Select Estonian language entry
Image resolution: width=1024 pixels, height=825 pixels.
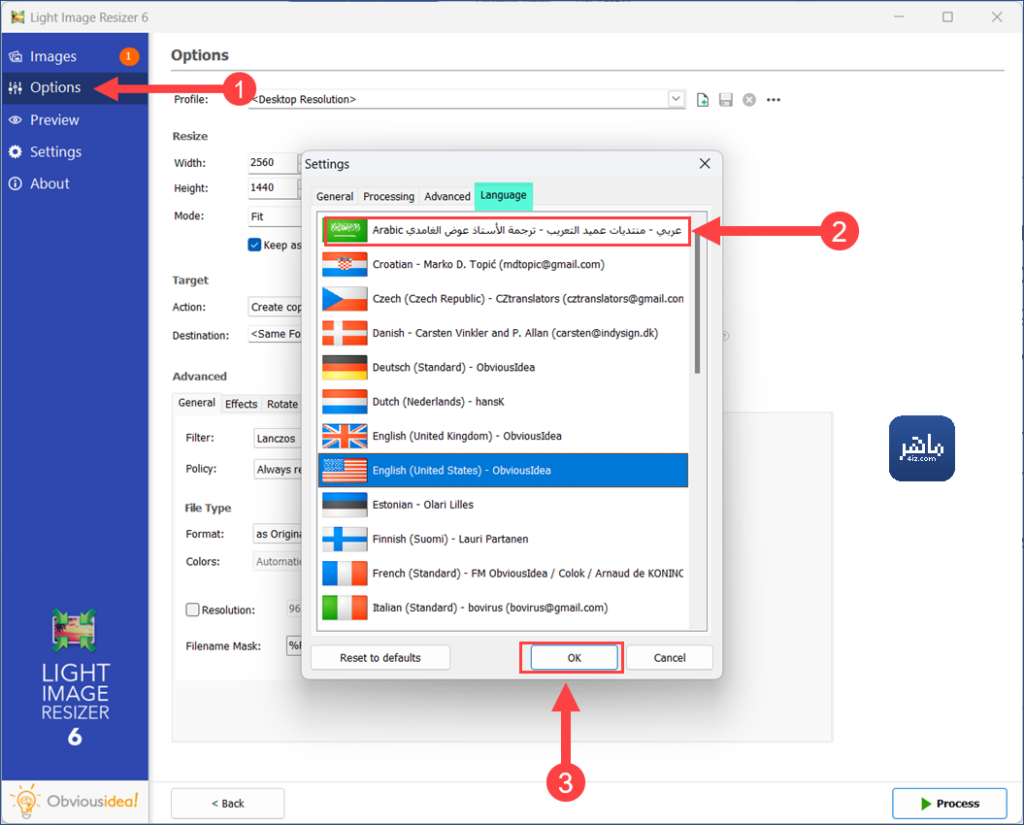point(504,504)
